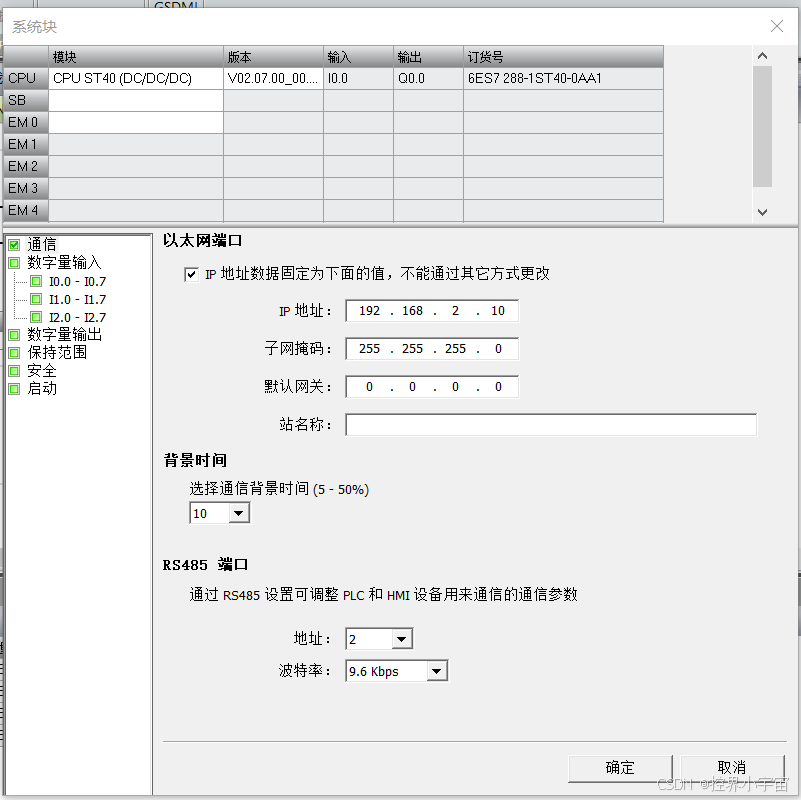Screen dimensions: 801x800
Task: Click the SB module cell
Action: tap(136, 100)
